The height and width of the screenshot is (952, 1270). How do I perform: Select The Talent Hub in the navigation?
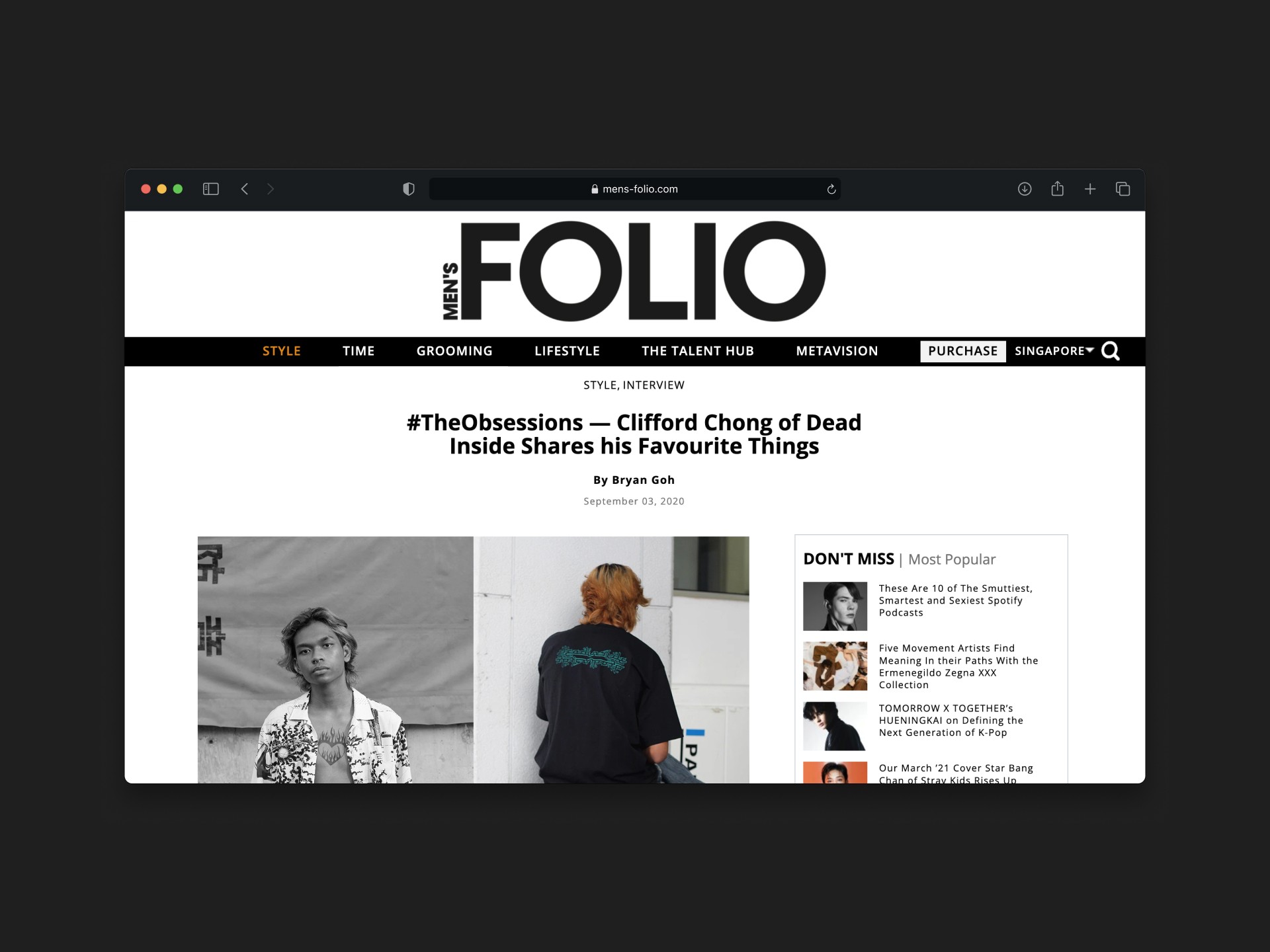tap(698, 351)
